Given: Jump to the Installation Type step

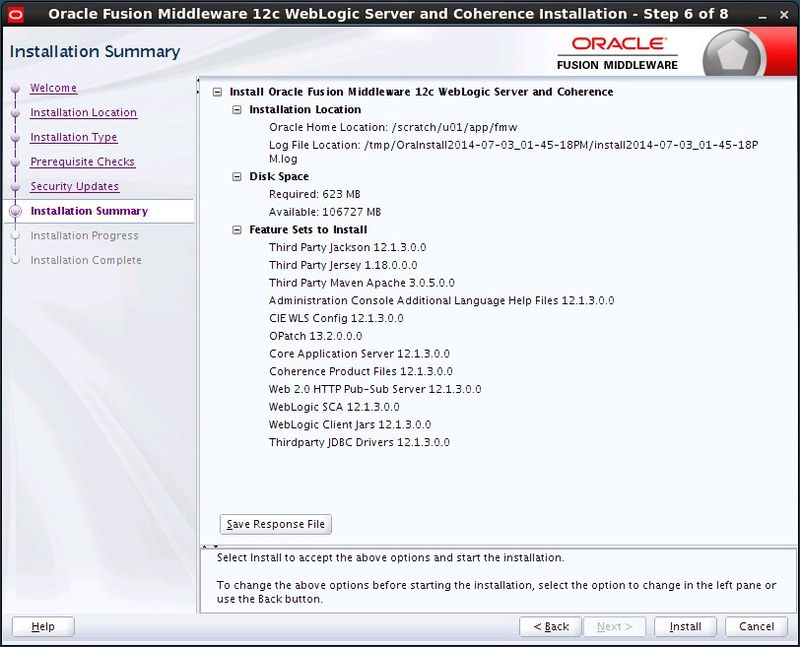Looking at the screenshot, I should click(x=73, y=137).
